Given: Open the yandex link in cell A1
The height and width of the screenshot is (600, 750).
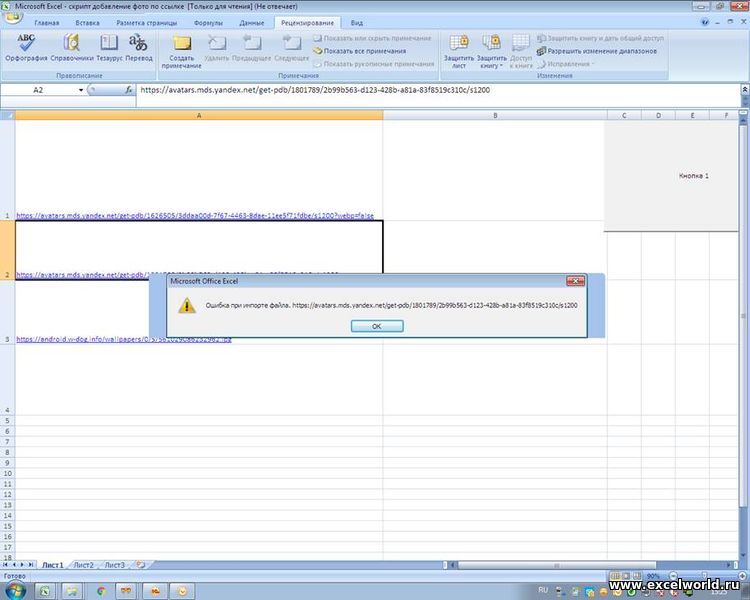Looking at the screenshot, I should (x=195, y=215).
